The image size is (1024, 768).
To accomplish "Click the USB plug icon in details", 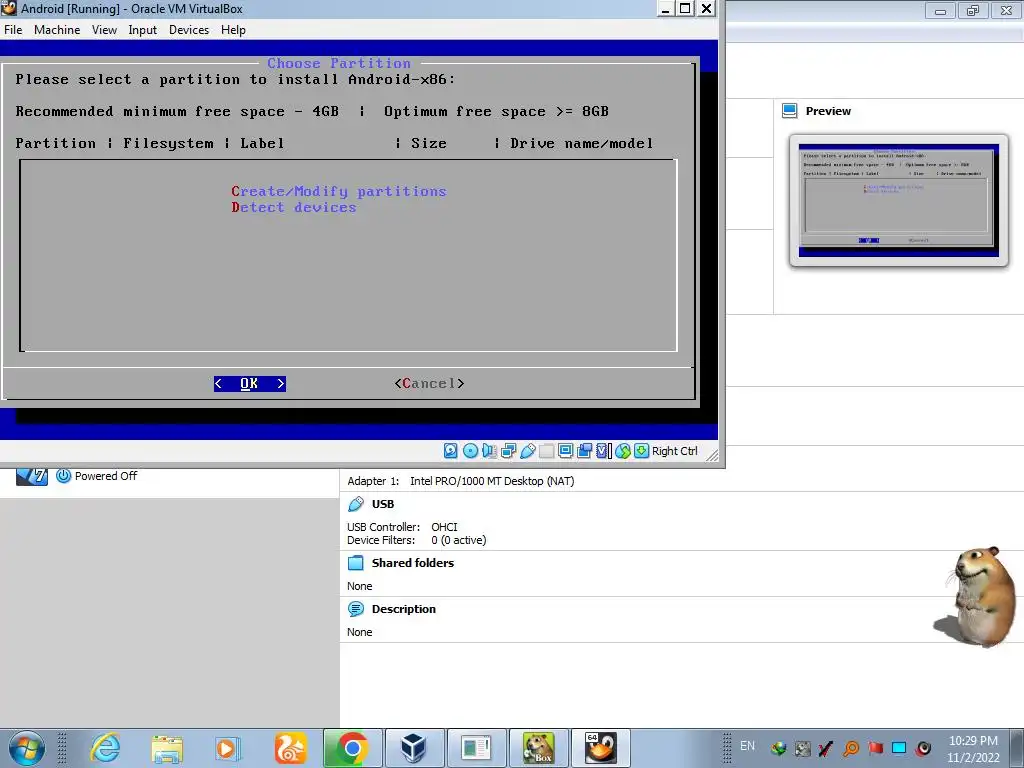I will click(356, 504).
